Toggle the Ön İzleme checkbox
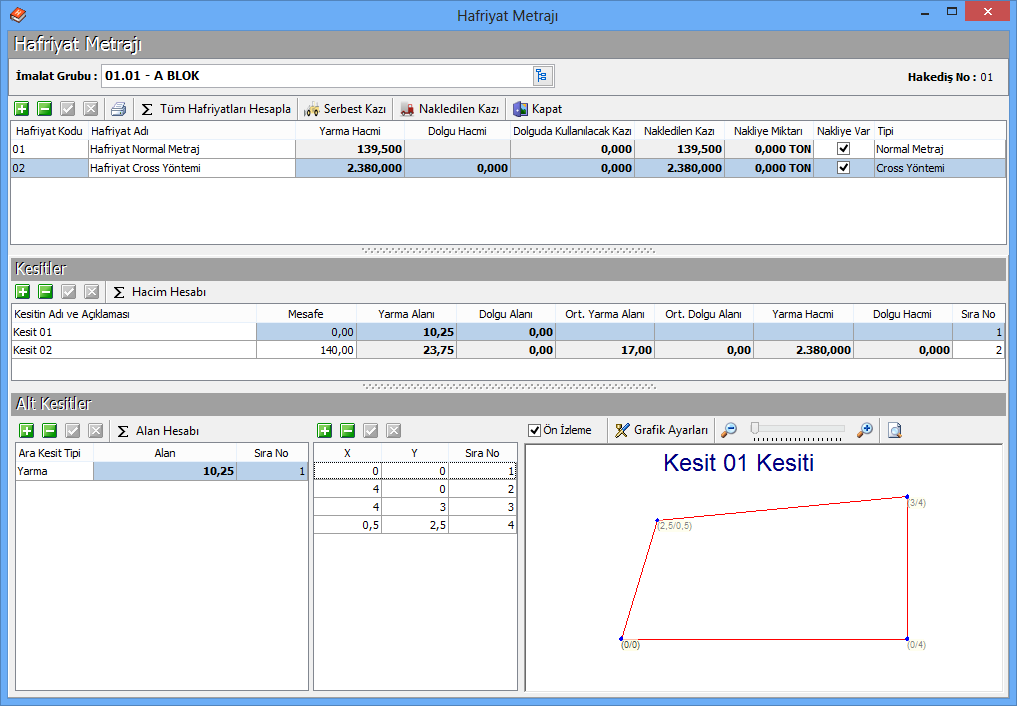Image resolution: width=1017 pixels, height=706 pixels. click(535, 430)
